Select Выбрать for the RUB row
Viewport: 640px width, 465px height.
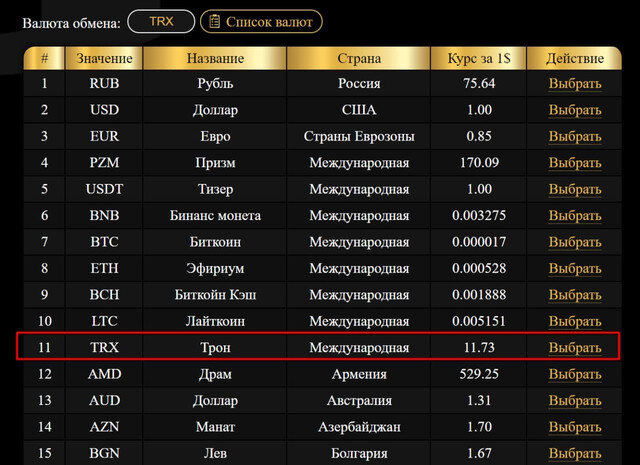point(575,84)
